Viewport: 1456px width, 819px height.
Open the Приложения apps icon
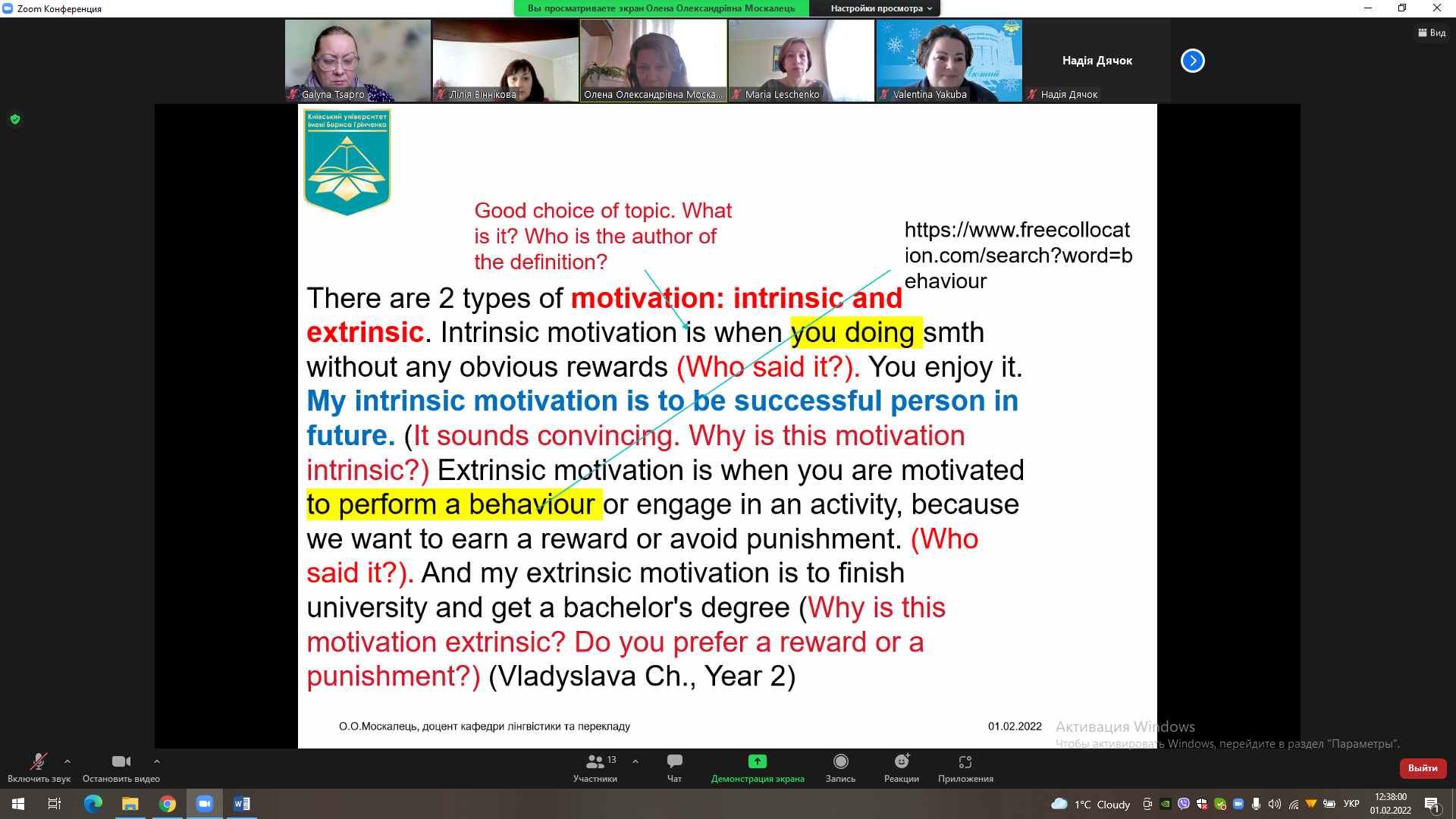(x=965, y=762)
